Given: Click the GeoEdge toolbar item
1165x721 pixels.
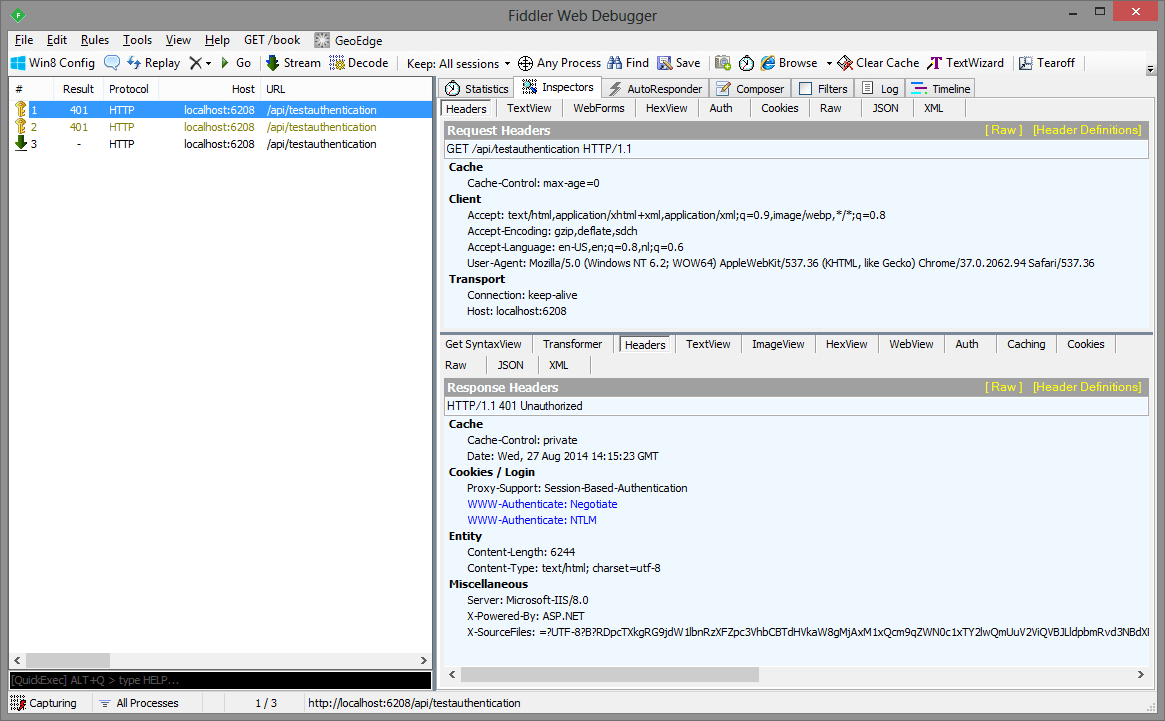Looking at the screenshot, I should coord(348,41).
